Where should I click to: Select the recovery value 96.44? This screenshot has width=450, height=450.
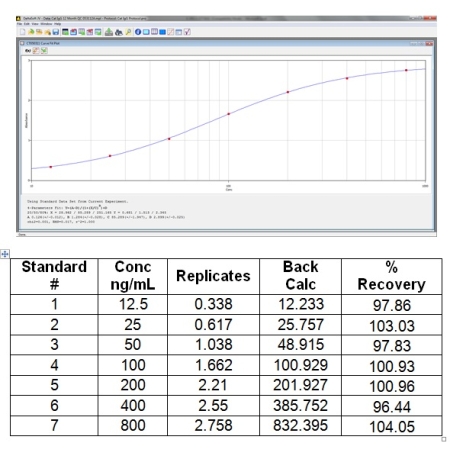[392, 407]
